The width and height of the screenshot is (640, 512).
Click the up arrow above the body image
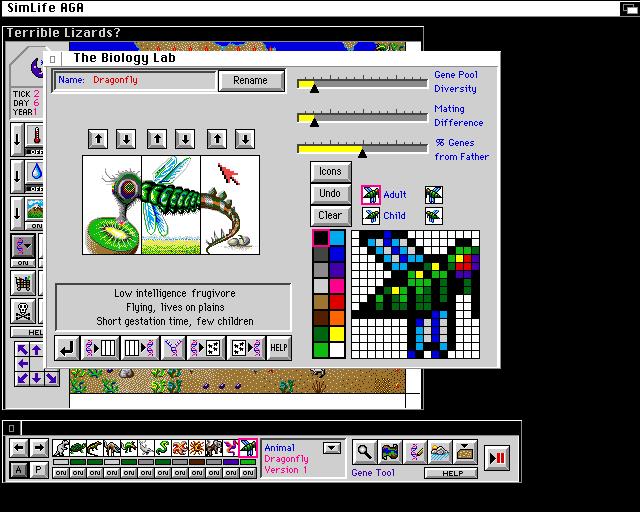157,139
